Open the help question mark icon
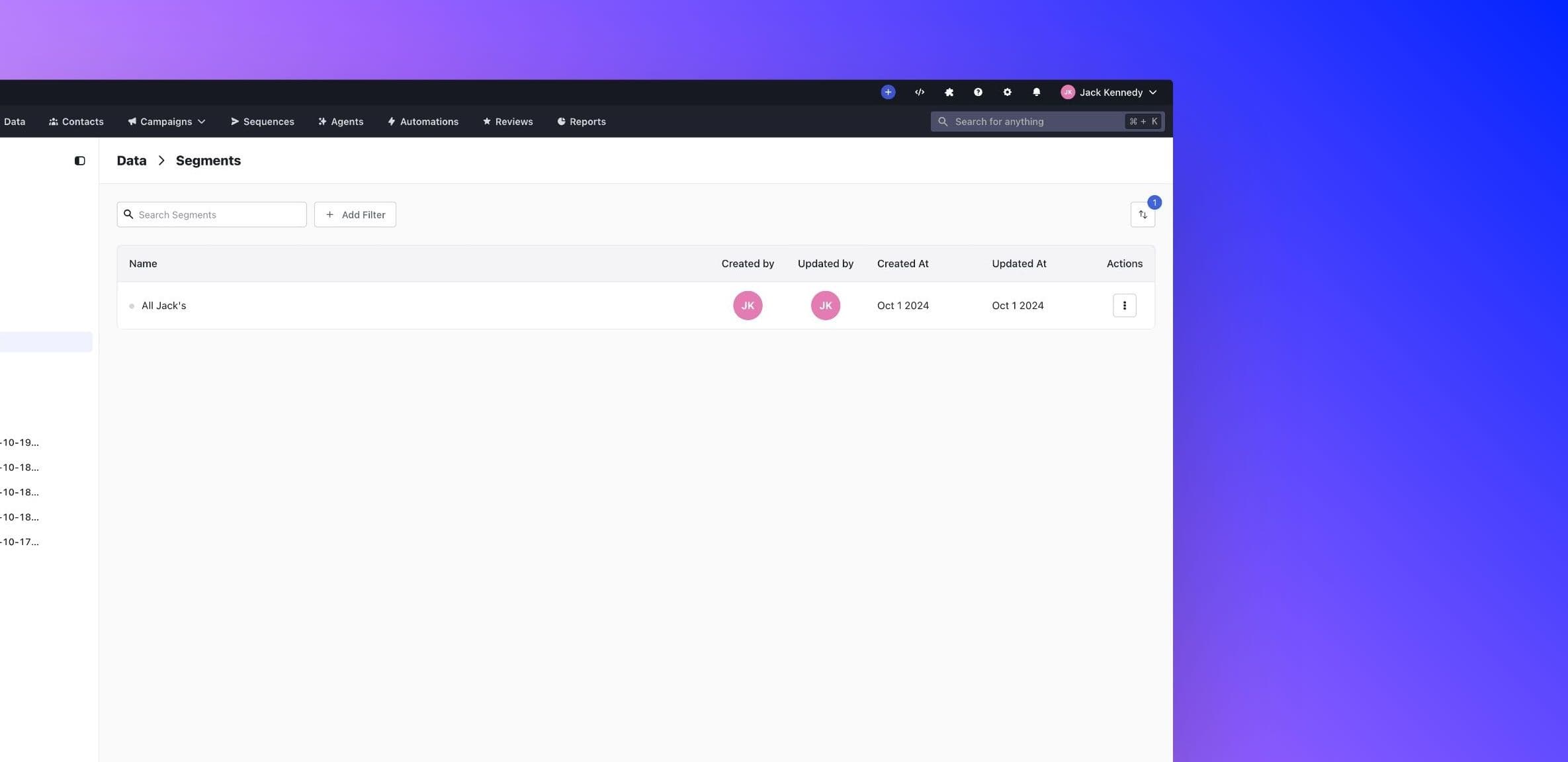Viewport: 1568px width, 762px height. (978, 92)
